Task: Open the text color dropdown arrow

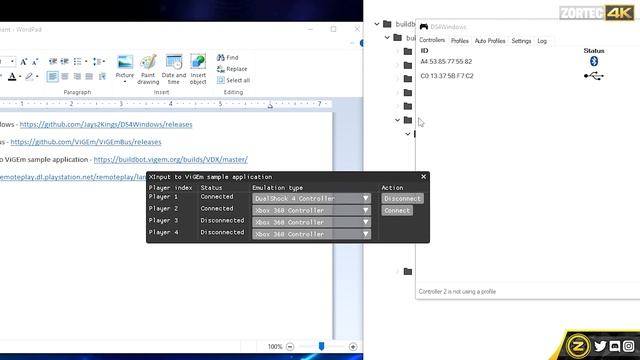Action: click(20, 76)
